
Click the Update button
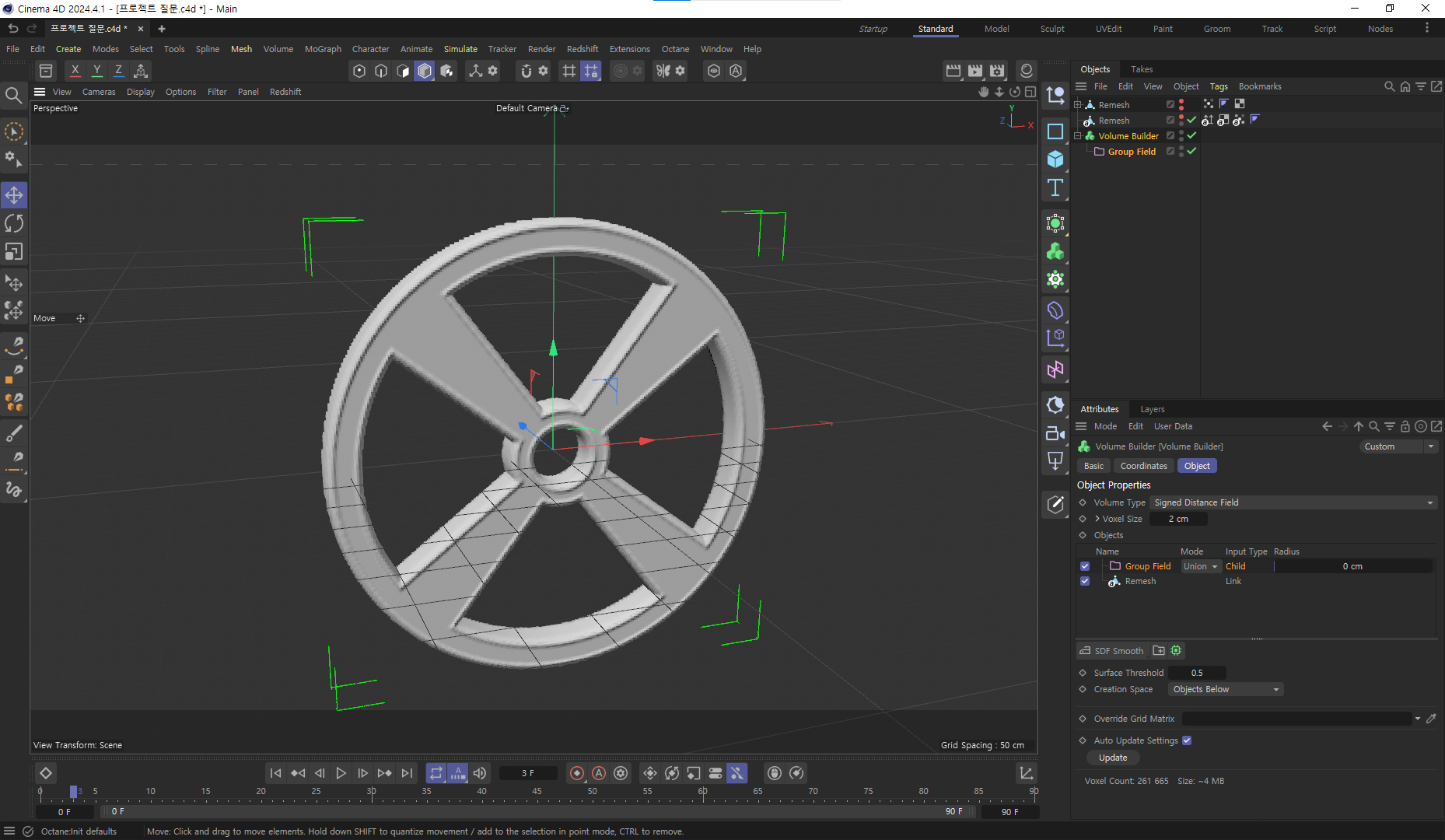(1113, 758)
